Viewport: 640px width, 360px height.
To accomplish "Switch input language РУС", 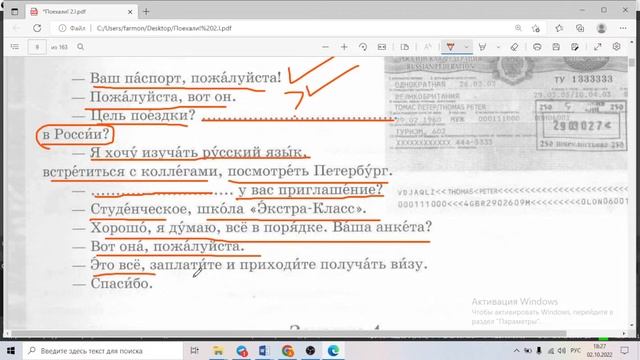I will (576, 351).
